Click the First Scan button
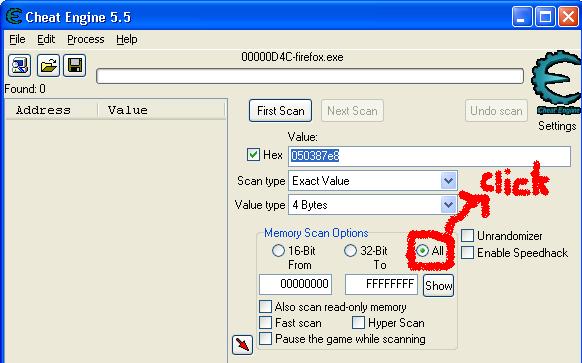This screenshot has width=582, height=363. (281, 111)
